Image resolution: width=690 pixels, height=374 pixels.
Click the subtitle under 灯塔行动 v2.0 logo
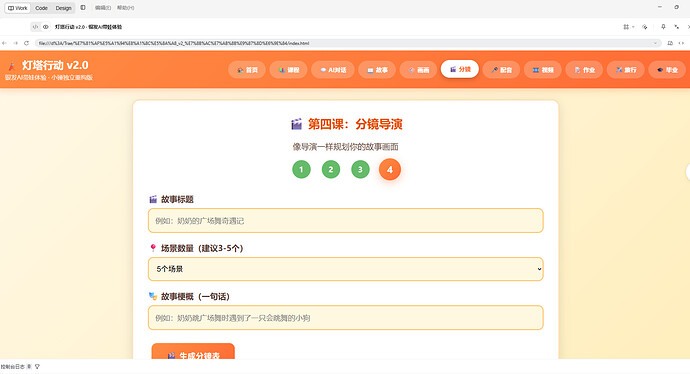(x=49, y=77)
